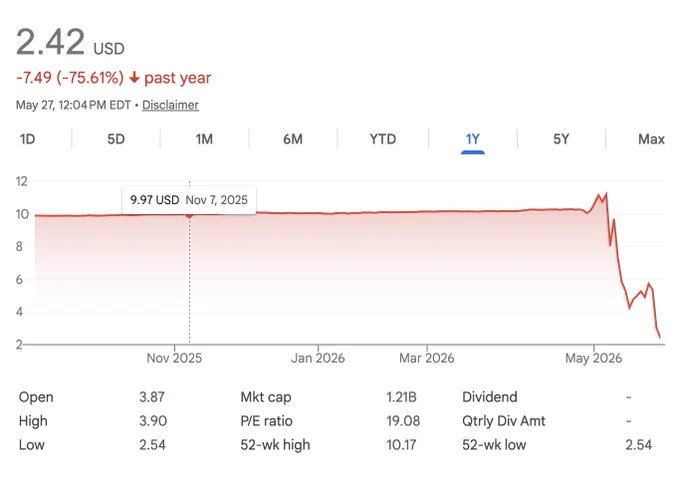Click the 9.97 USD Nov 7, 2025 tooltip

coord(189,200)
